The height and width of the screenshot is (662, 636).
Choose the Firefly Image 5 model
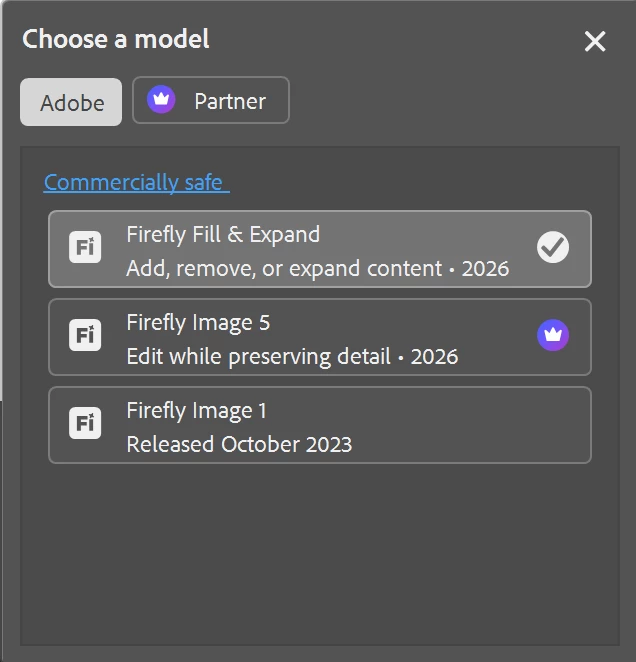pyautogui.click(x=320, y=337)
